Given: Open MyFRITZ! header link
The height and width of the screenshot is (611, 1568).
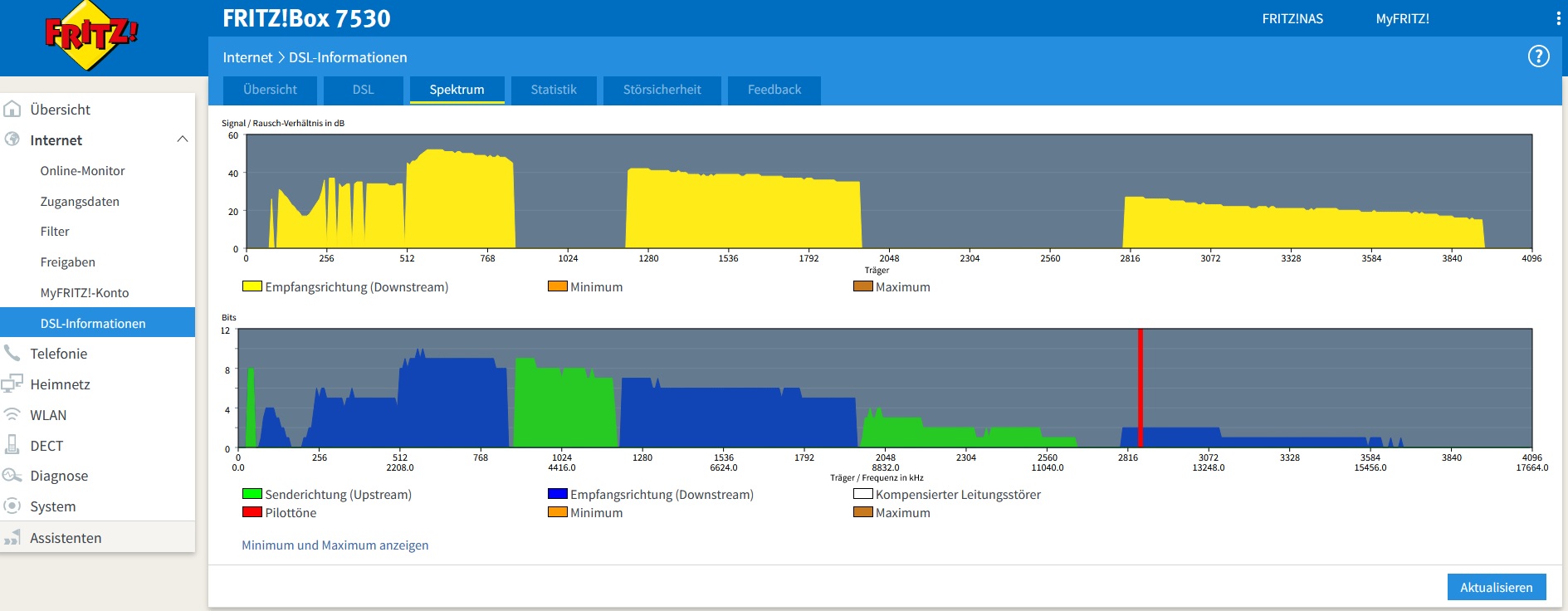Looking at the screenshot, I should (x=1402, y=18).
